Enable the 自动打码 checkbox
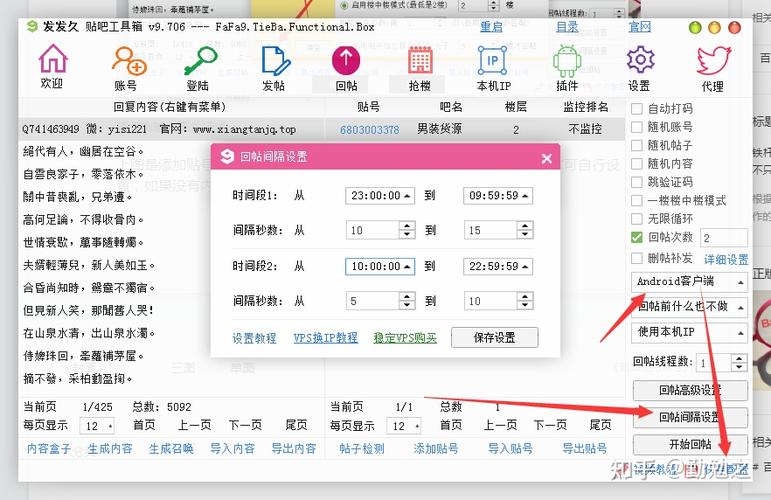This screenshot has width=771, height=500. 637,109
